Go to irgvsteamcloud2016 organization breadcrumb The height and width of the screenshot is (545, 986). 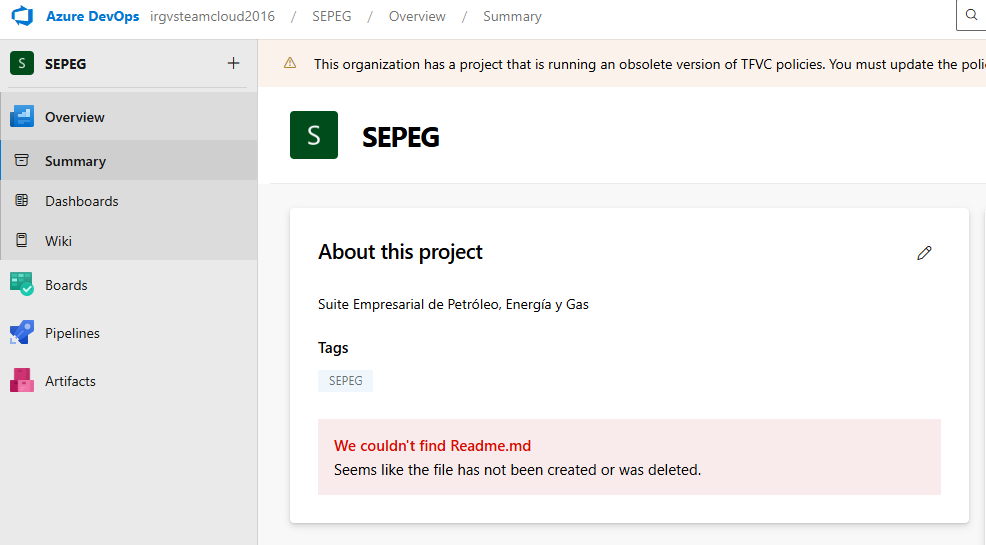(x=213, y=16)
